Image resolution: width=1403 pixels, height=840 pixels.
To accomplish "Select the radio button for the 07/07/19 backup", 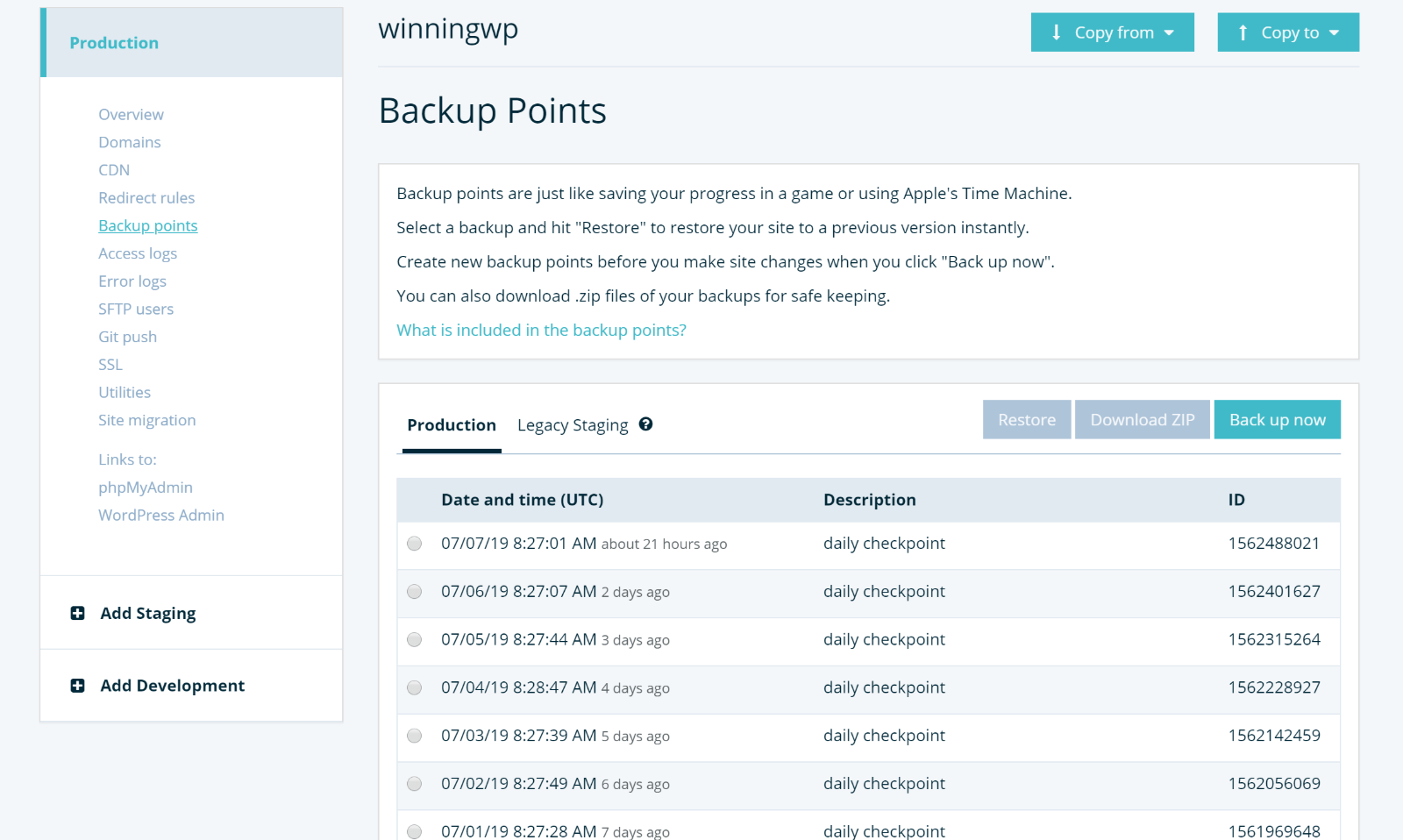I will coord(414,543).
